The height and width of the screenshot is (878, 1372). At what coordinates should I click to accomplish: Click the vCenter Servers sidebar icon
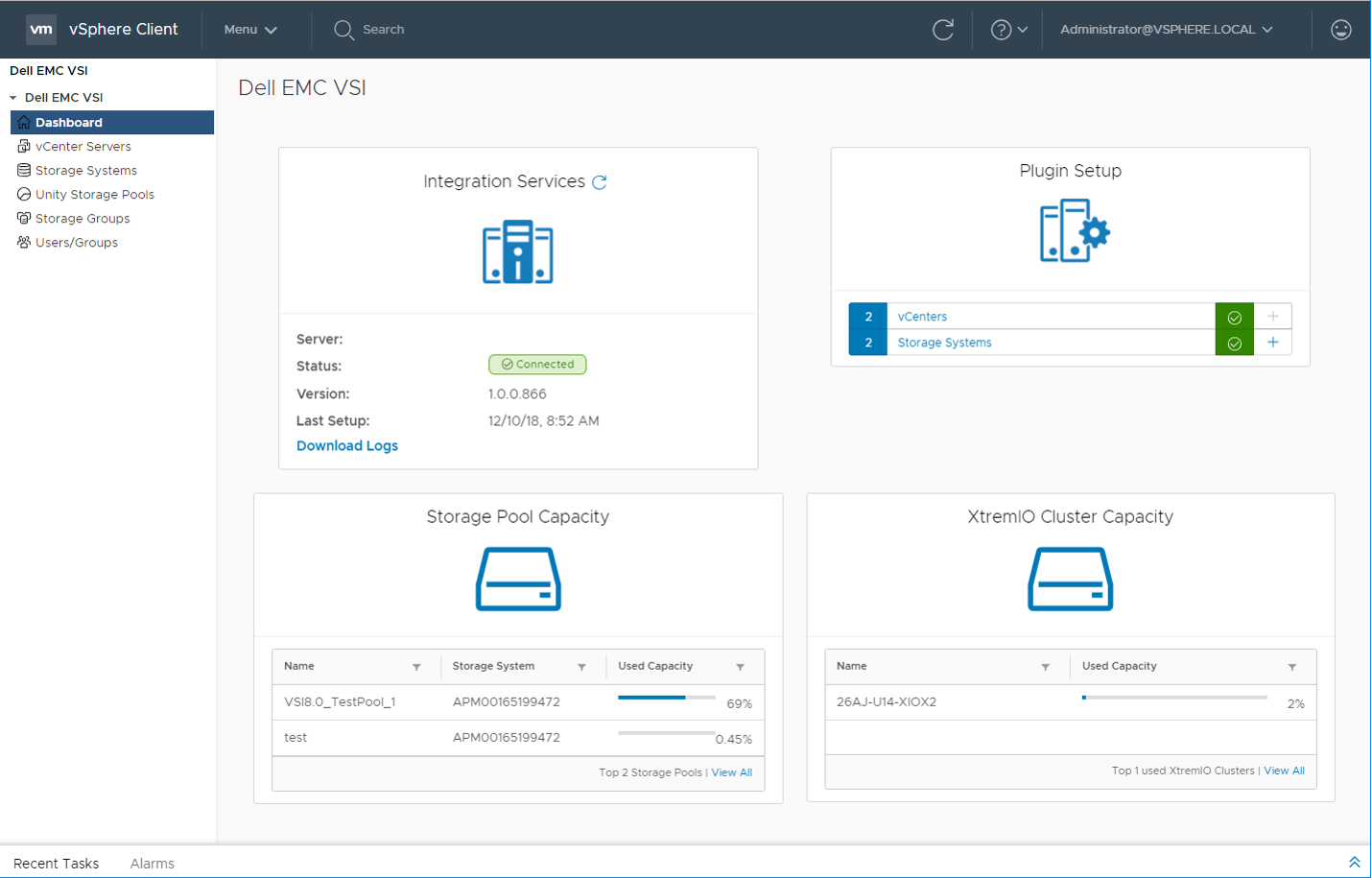24,147
